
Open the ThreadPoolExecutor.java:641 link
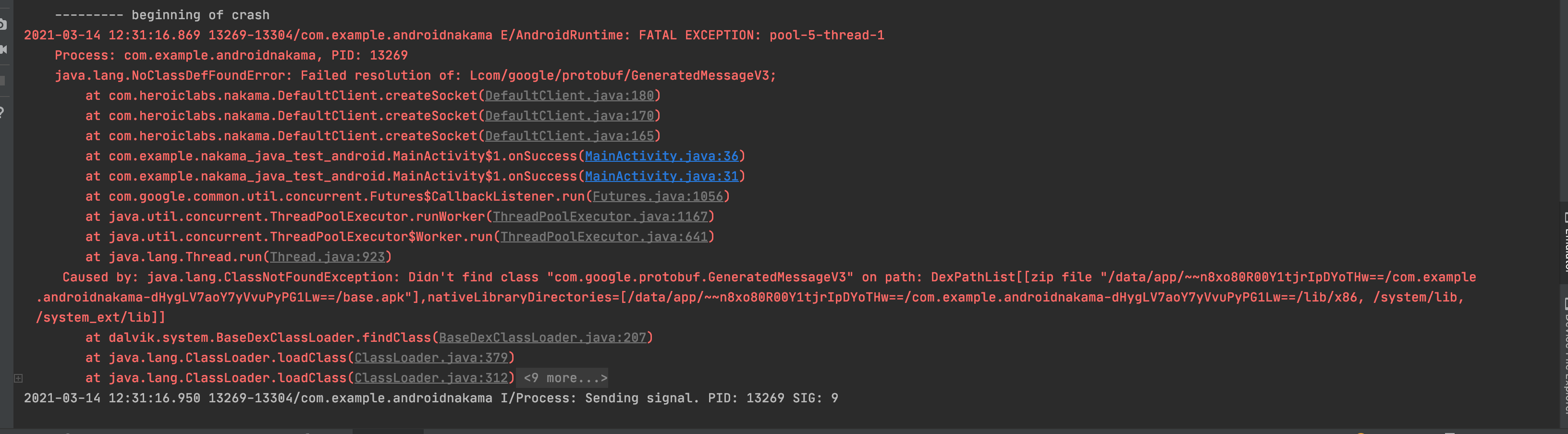604,236
